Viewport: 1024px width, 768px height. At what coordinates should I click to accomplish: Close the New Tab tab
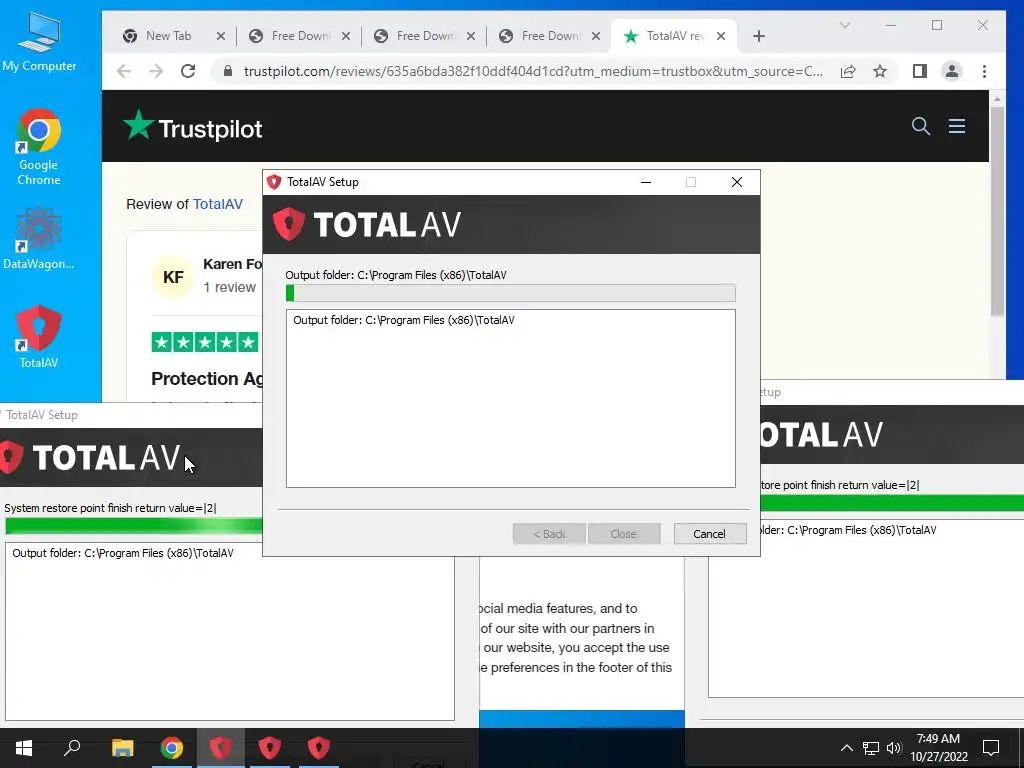point(221,36)
